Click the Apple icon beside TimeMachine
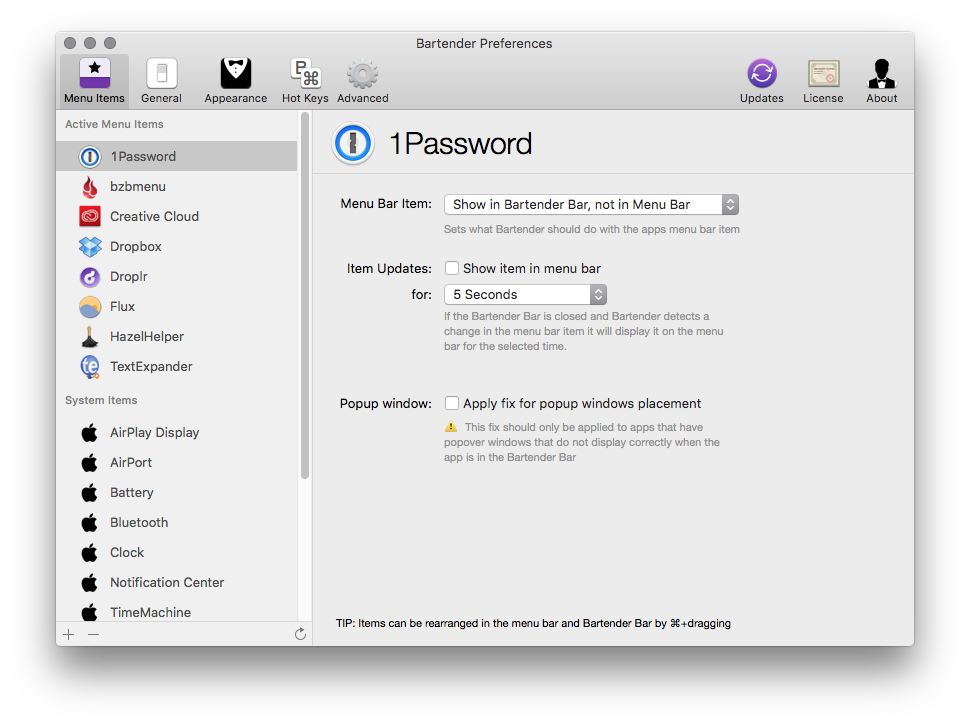This screenshot has height=726, width=970. tap(90, 612)
